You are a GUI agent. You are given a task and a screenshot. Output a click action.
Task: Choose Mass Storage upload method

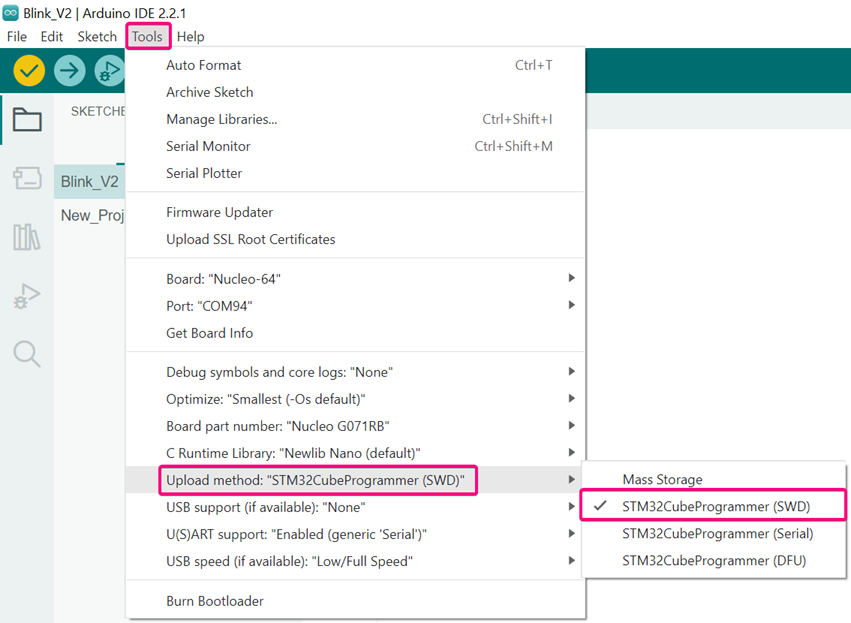click(x=662, y=480)
